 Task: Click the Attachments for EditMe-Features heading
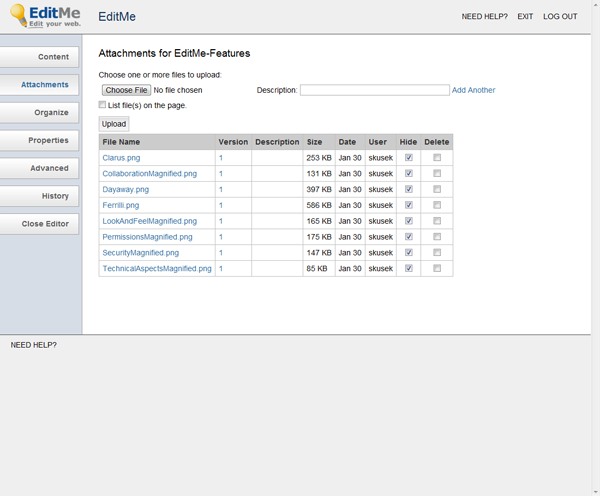point(174,53)
